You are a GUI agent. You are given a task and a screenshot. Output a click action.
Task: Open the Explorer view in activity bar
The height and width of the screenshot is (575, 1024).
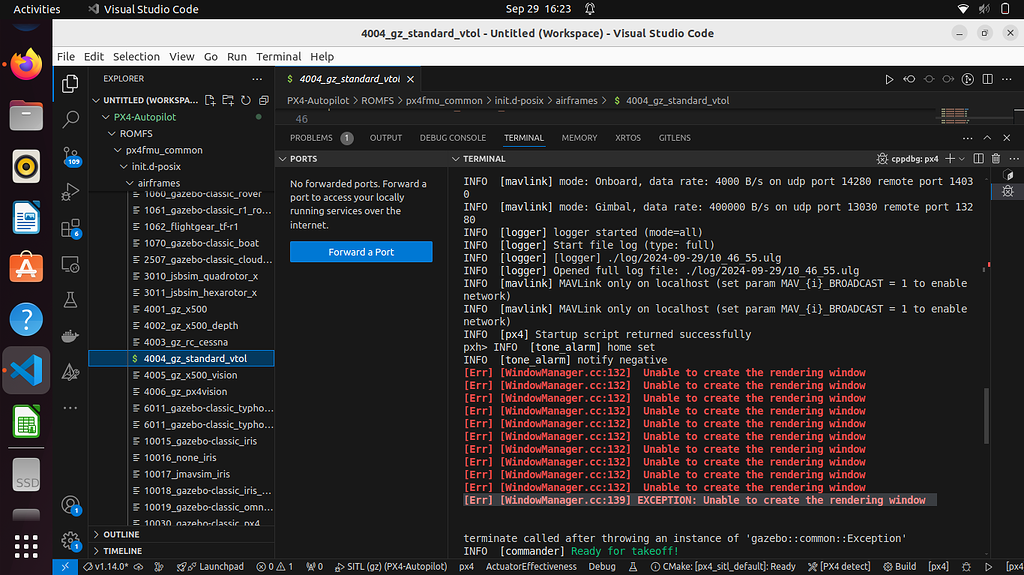(70, 84)
